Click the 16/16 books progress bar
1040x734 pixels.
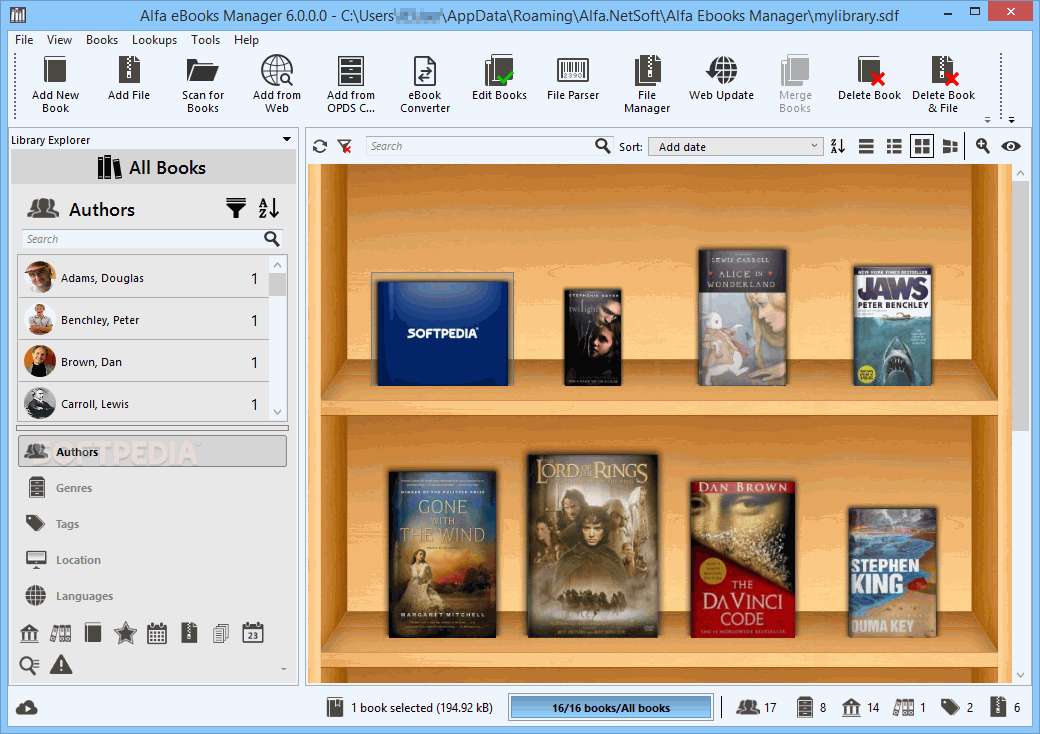(611, 707)
